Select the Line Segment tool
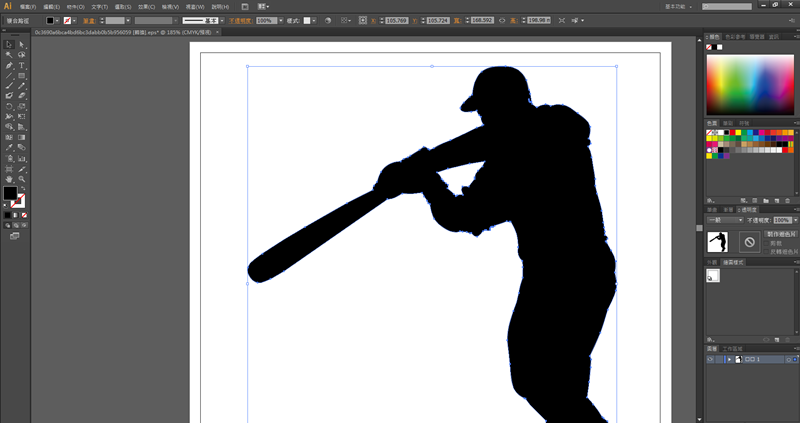 pyautogui.click(x=9, y=75)
